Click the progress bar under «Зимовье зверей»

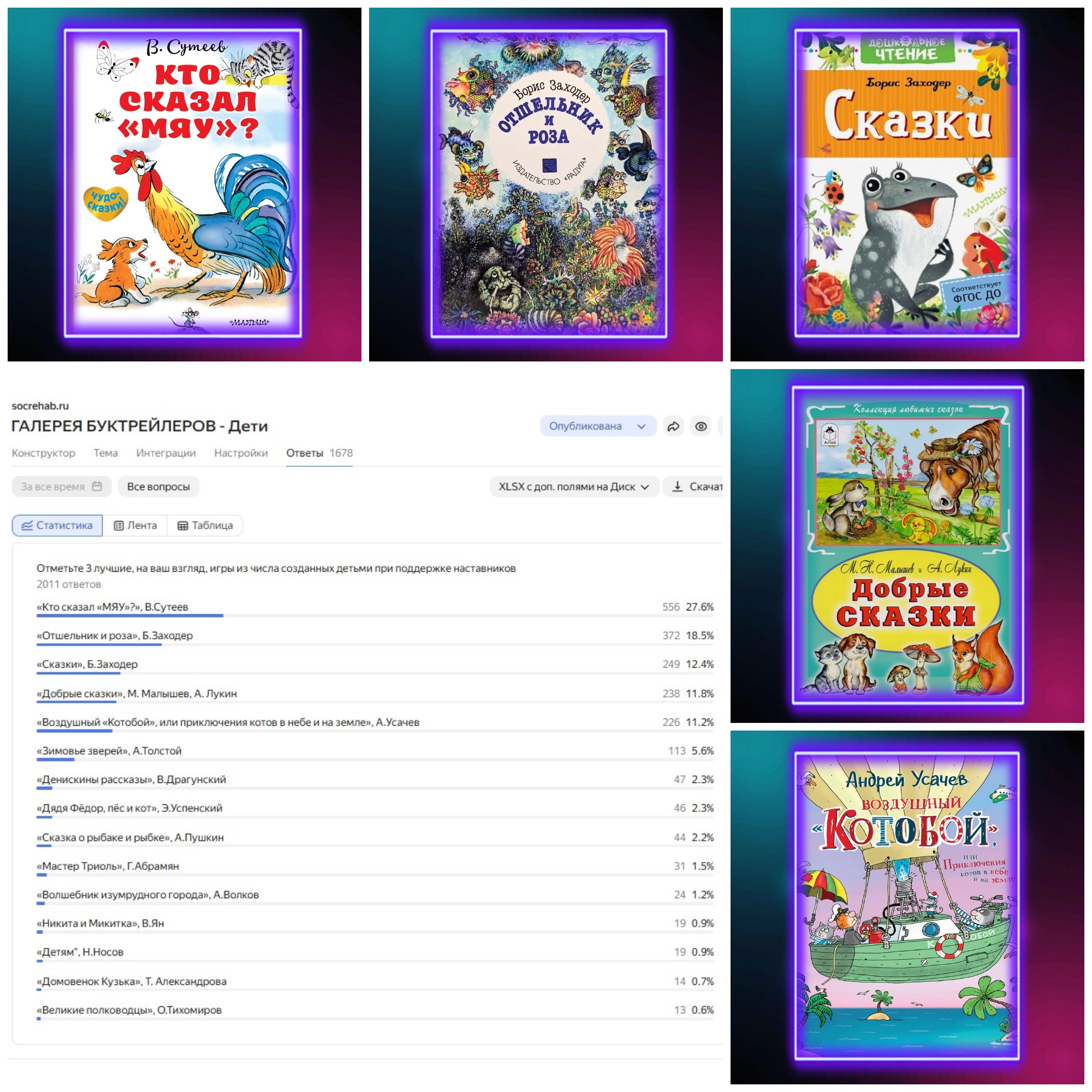click(x=375, y=759)
